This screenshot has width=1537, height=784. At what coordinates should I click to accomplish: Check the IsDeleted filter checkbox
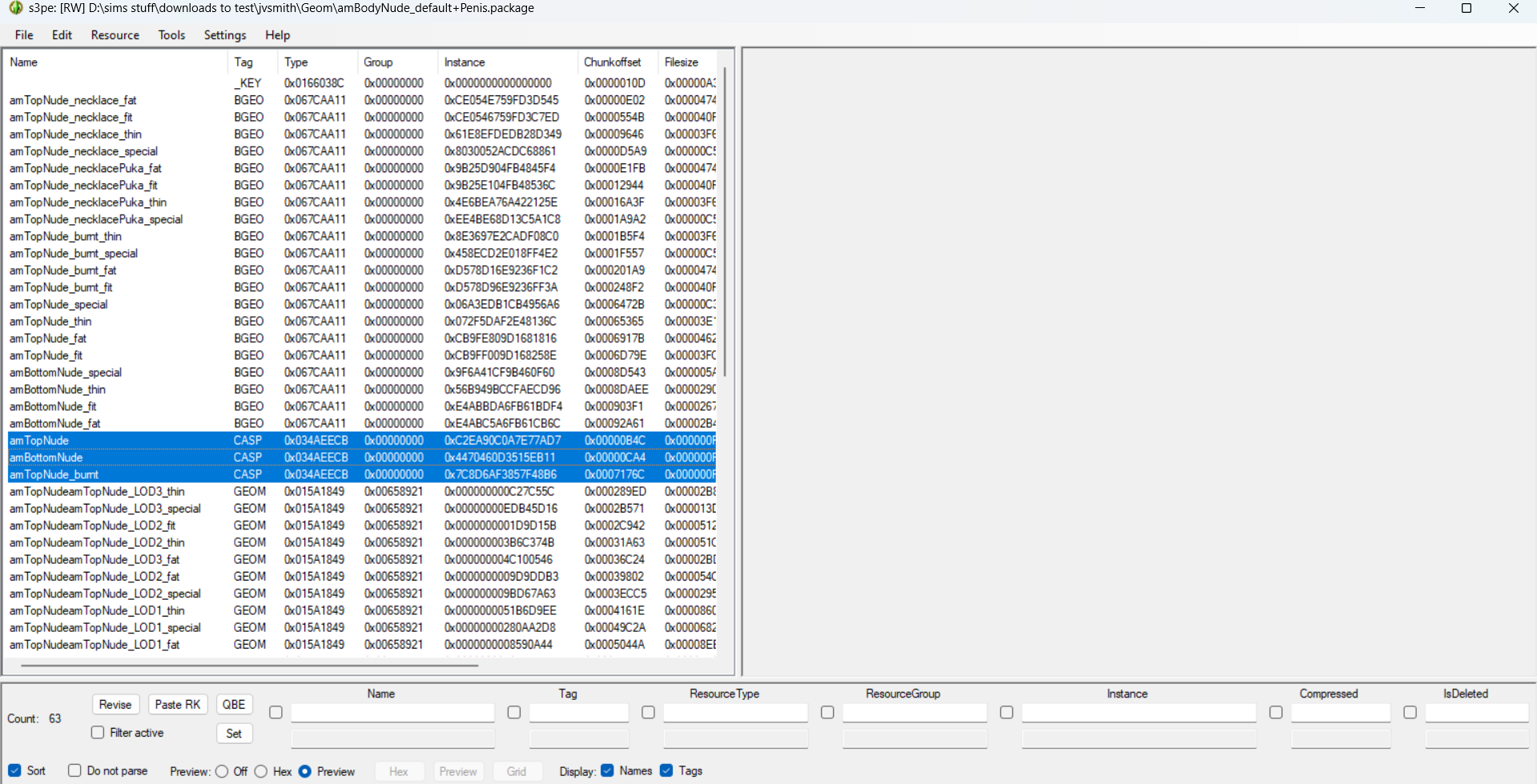pyautogui.click(x=1410, y=712)
